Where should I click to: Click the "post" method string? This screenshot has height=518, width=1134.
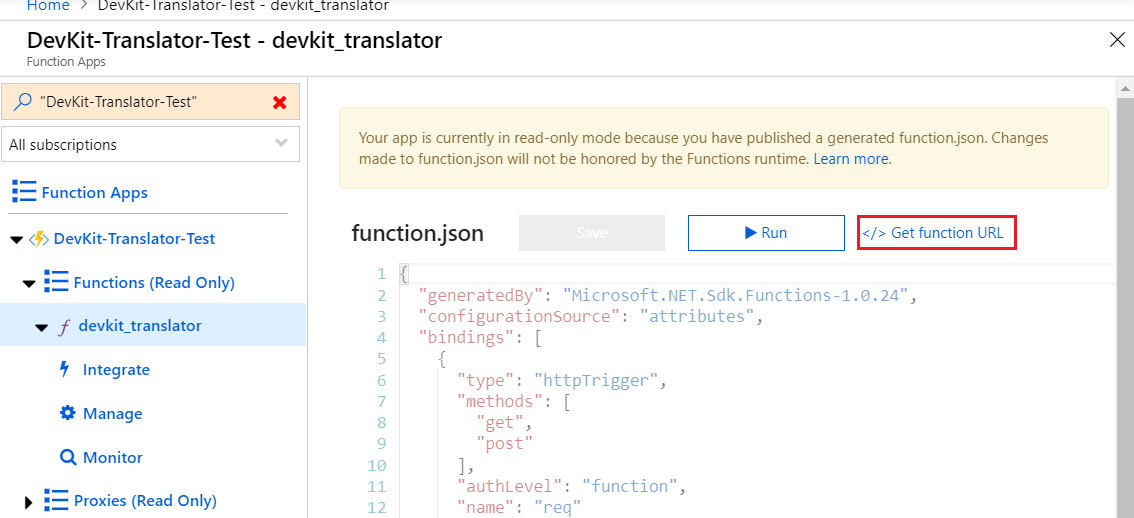click(x=505, y=443)
